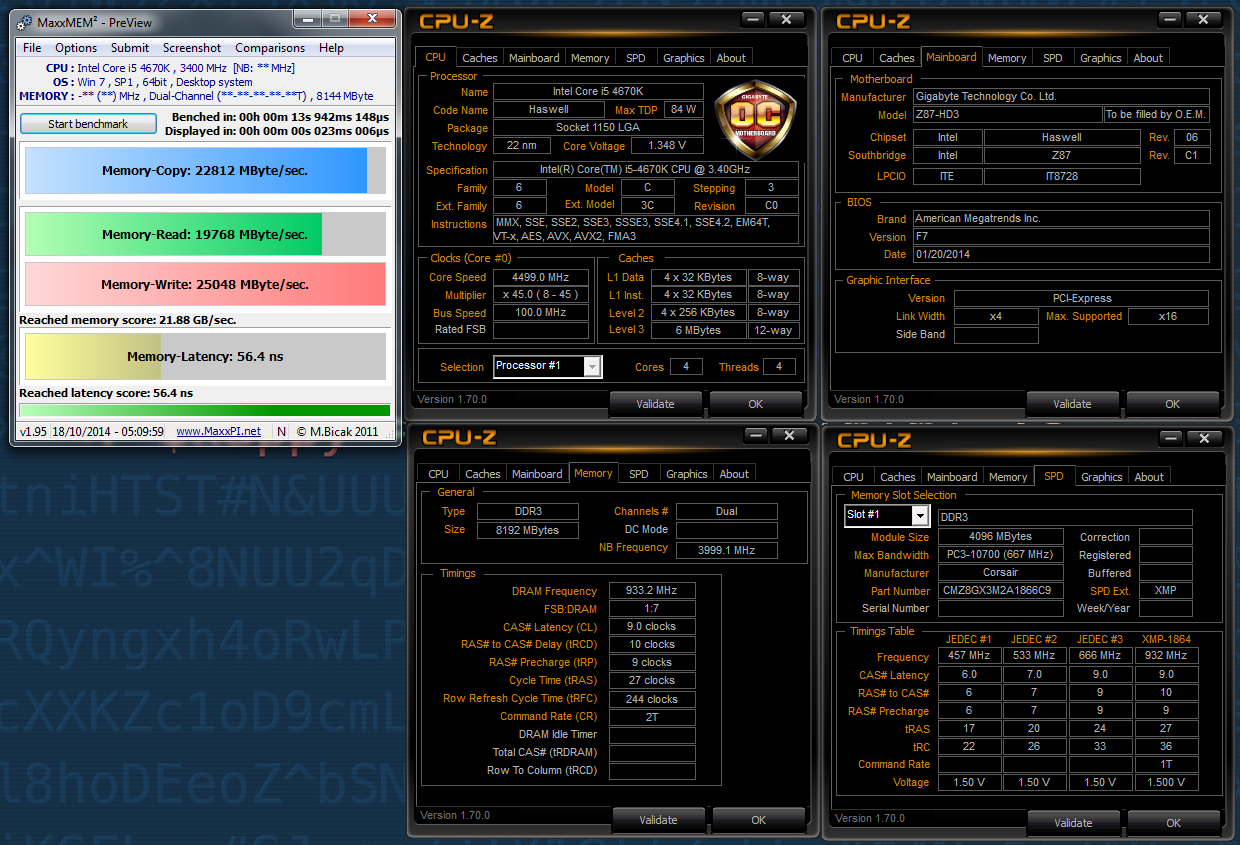Select Caches tab in CPU-Z Memory window
Screen dimensions: 1240x845
pyautogui.click(x=482, y=474)
